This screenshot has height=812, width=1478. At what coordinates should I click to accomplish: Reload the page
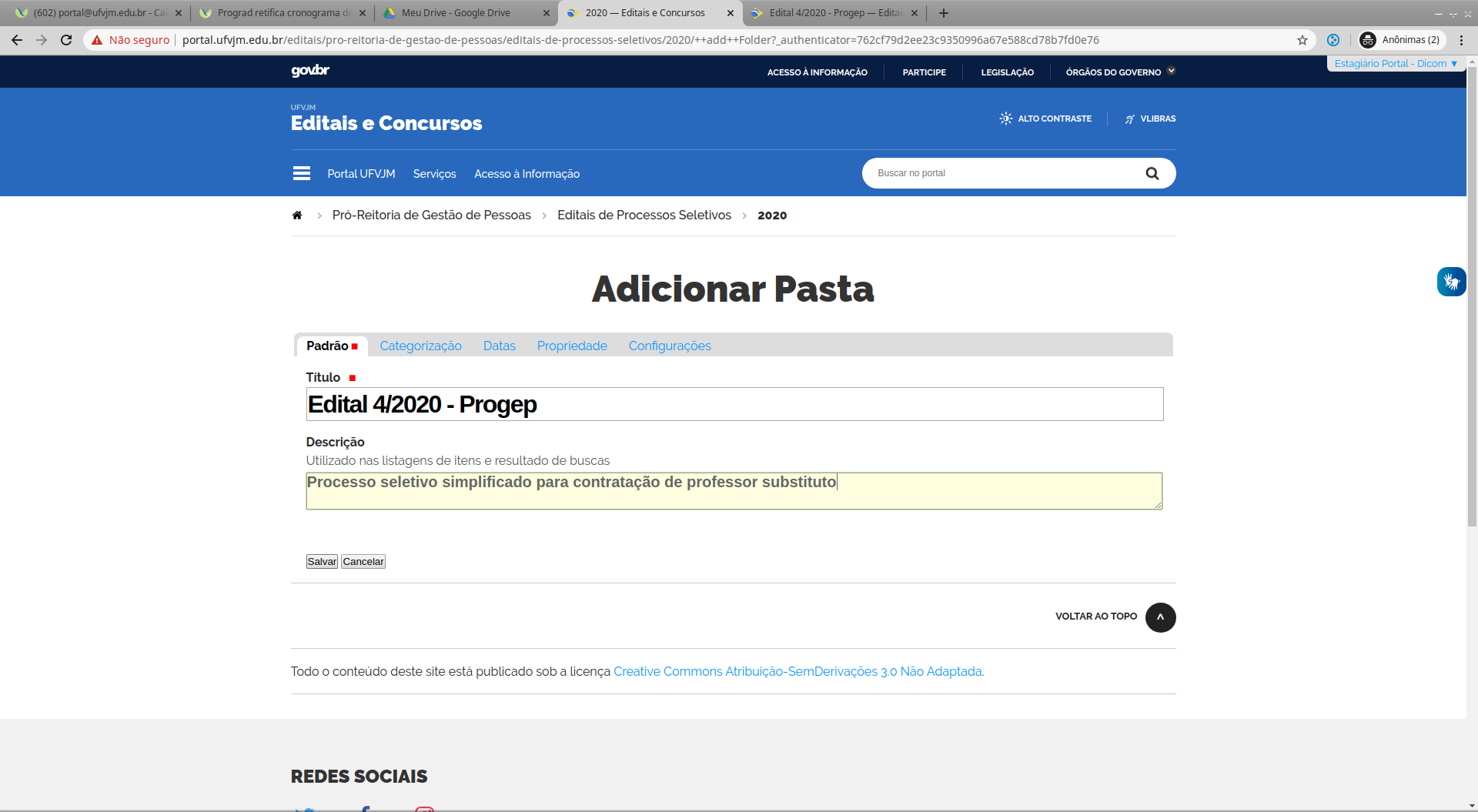tap(66, 40)
